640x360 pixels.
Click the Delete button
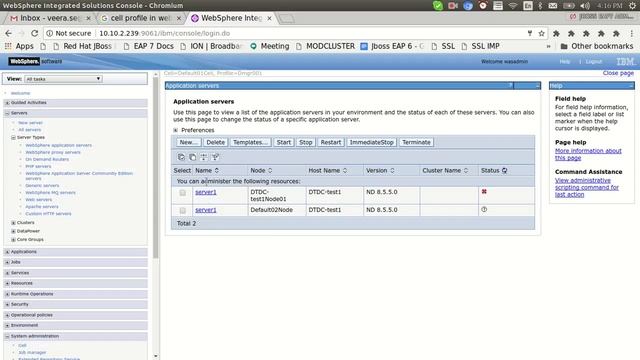pyautogui.click(x=216, y=142)
